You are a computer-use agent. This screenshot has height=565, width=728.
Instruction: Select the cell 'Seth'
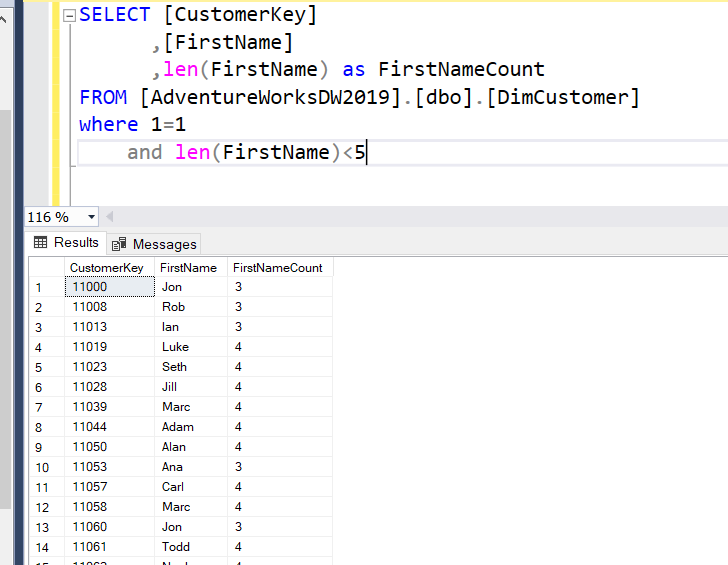191,366
